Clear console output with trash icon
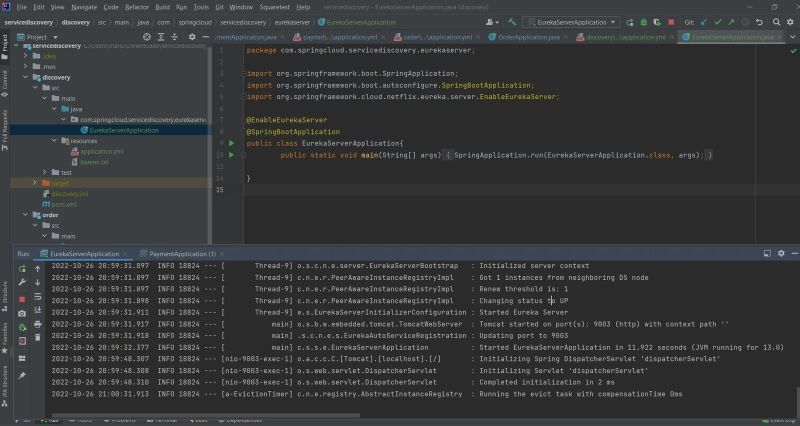The width and height of the screenshot is (800, 426). click(38, 337)
